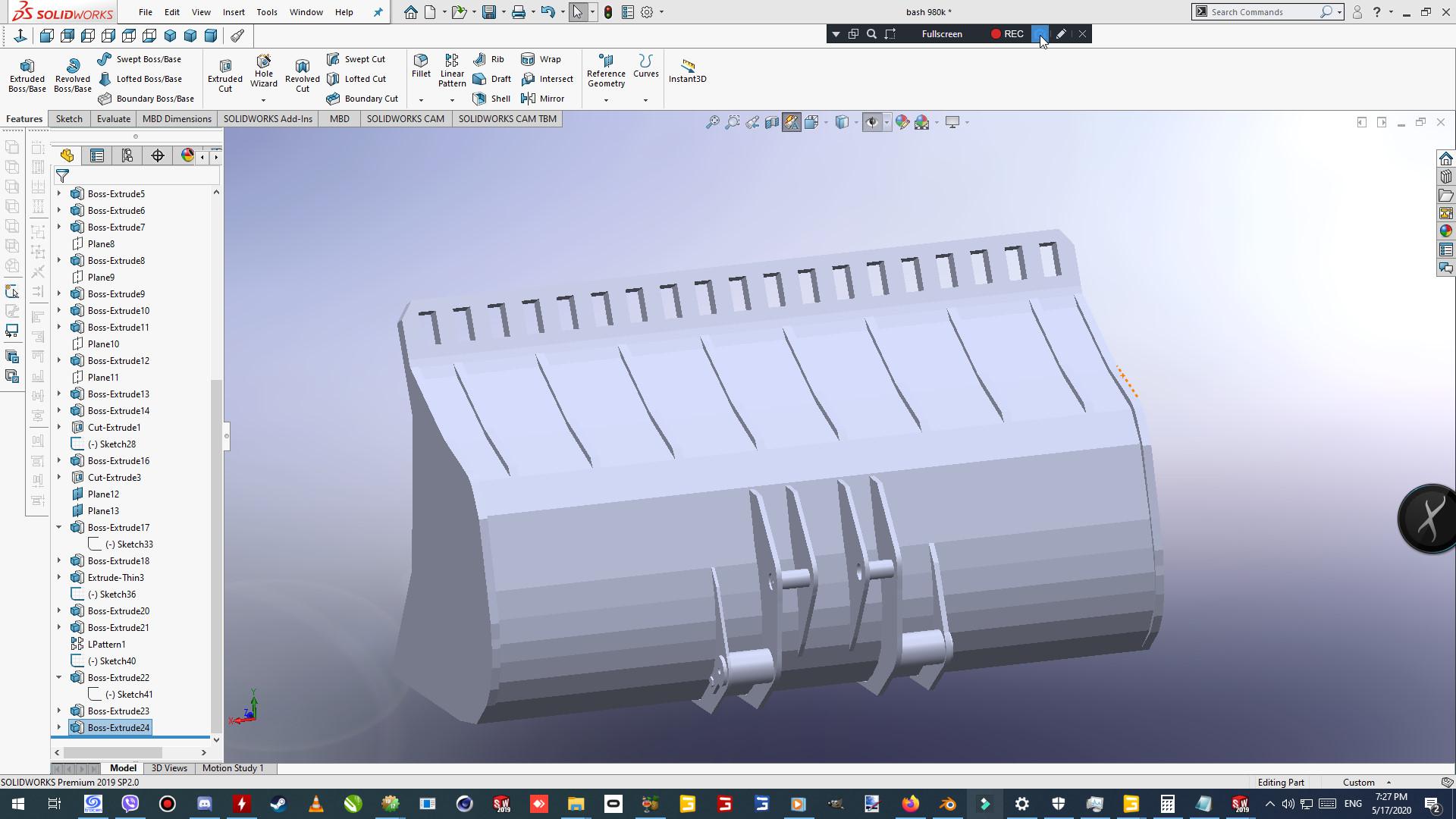This screenshot has height=819, width=1456.
Task: Toggle the REC recording button
Action: (x=1007, y=34)
